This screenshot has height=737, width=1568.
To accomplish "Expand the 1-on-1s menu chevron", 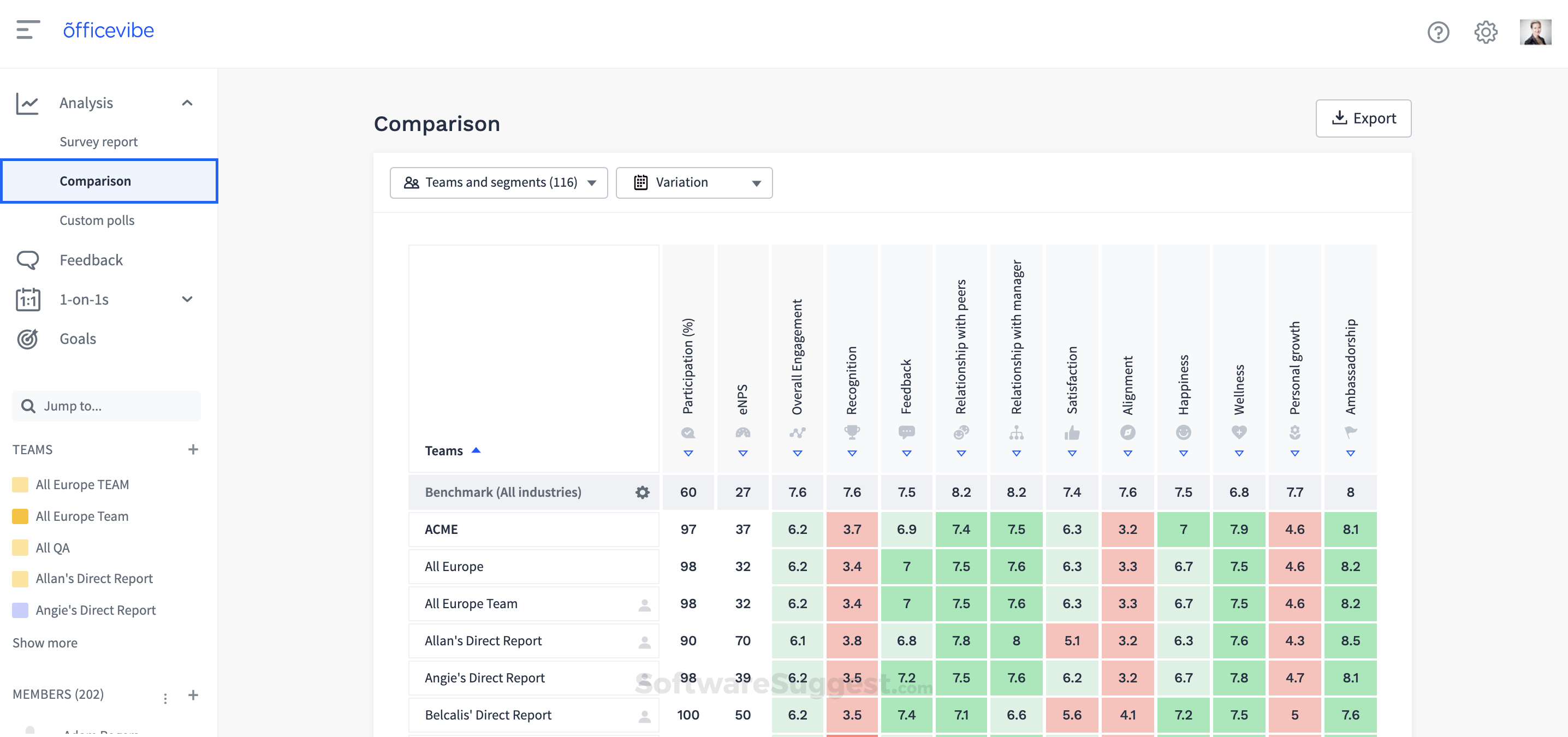I will pos(187,299).
